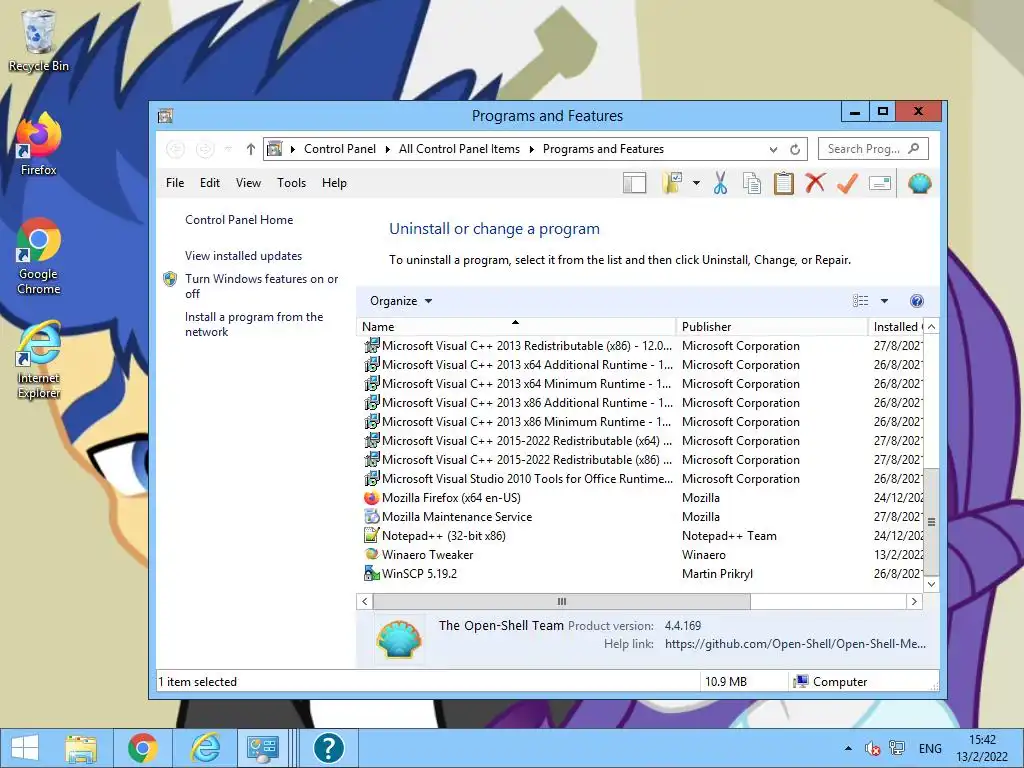Sort by the Publisher column header
The image size is (1024, 768).
point(772,327)
